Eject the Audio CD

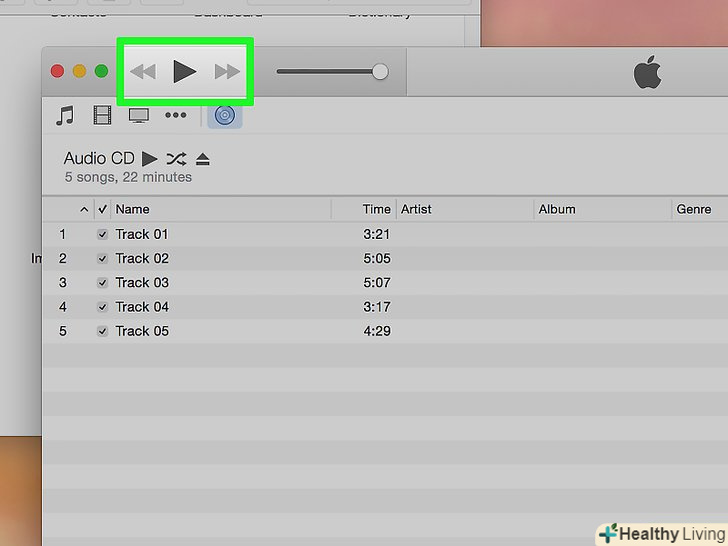202,159
